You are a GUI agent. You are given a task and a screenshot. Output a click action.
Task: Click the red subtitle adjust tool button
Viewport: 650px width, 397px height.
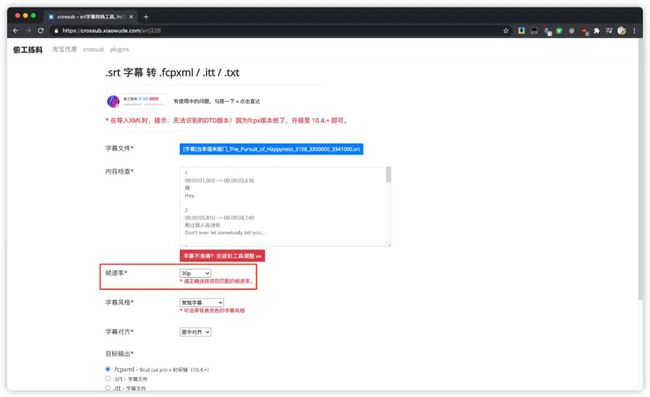(x=222, y=256)
